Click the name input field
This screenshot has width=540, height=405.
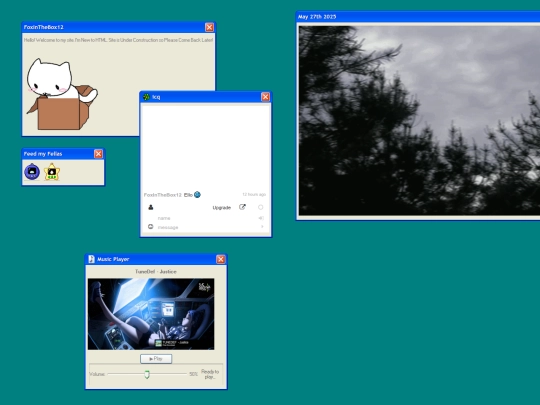pyautogui.click(x=207, y=218)
